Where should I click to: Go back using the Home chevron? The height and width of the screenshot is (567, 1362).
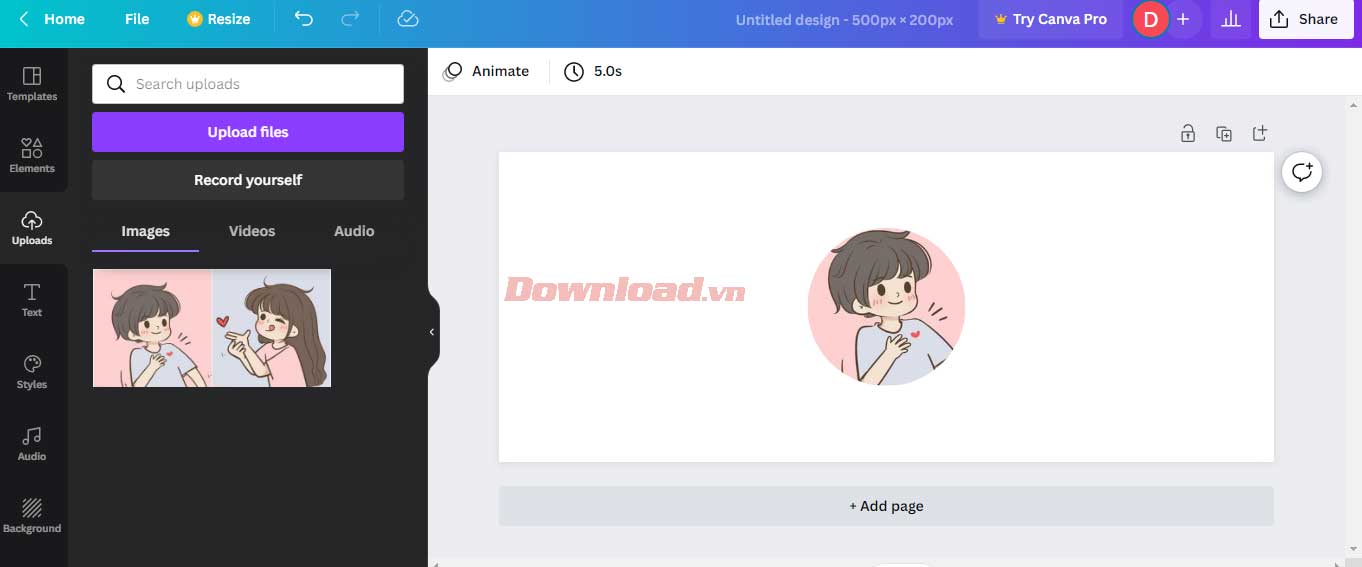click(x=24, y=19)
